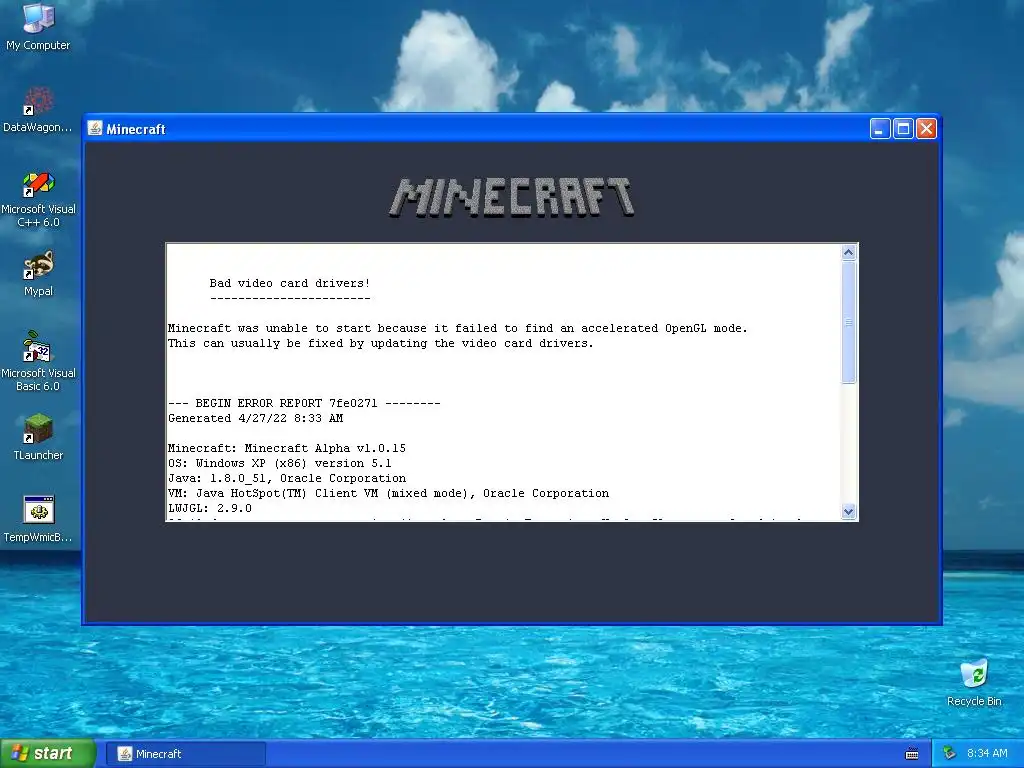Click the 'This can usually be fixed' sentence
Image resolution: width=1024 pixels, height=768 pixels.
point(381,344)
